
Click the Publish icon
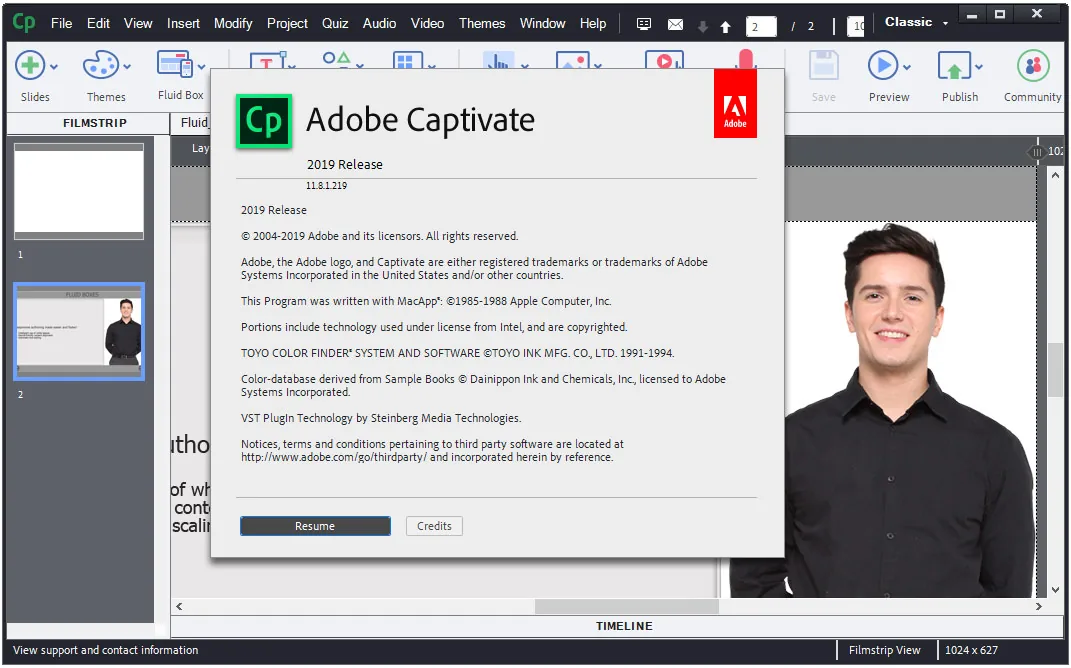click(x=954, y=66)
